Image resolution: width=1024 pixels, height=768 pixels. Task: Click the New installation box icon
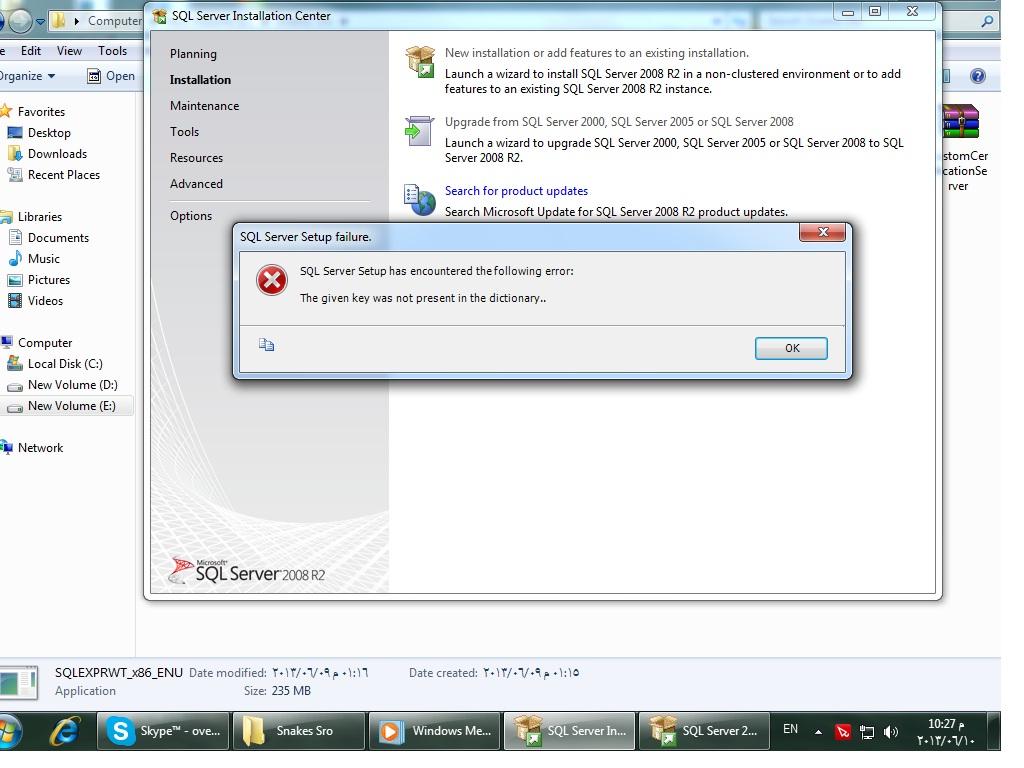[x=420, y=62]
